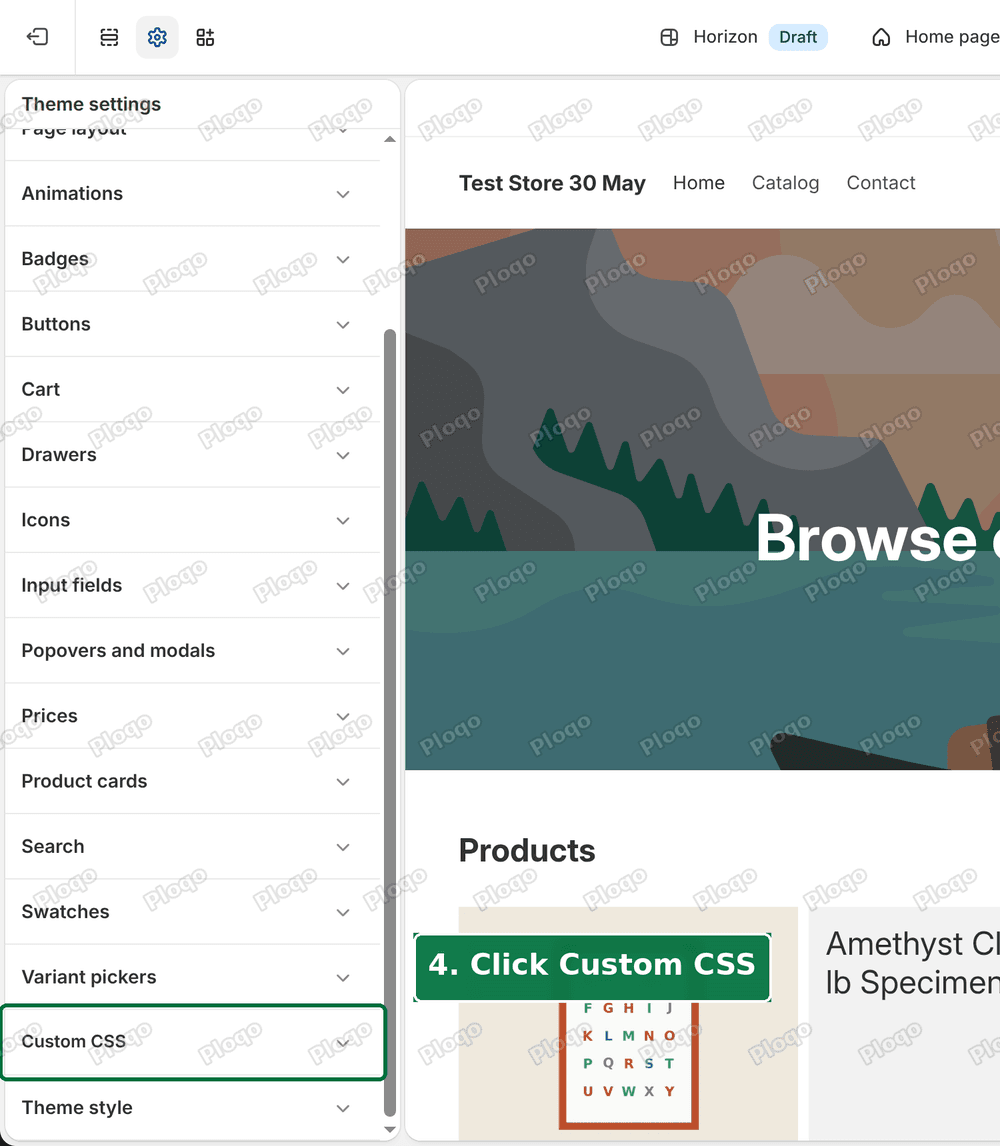This screenshot has width=1000, height=1146.
Task: Click the exit editor icon
Action: [37, 37]
